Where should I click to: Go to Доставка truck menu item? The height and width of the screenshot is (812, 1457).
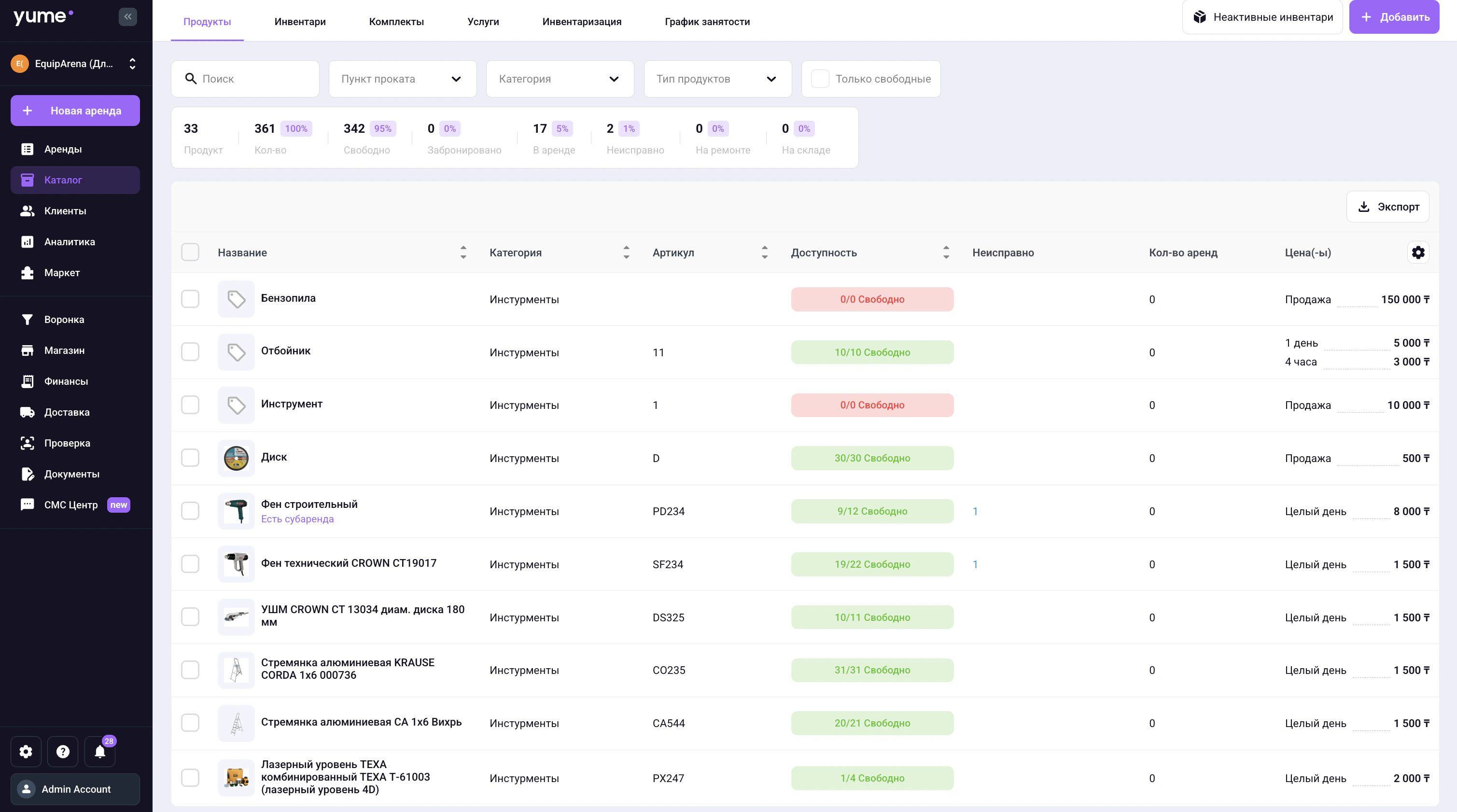67,412
